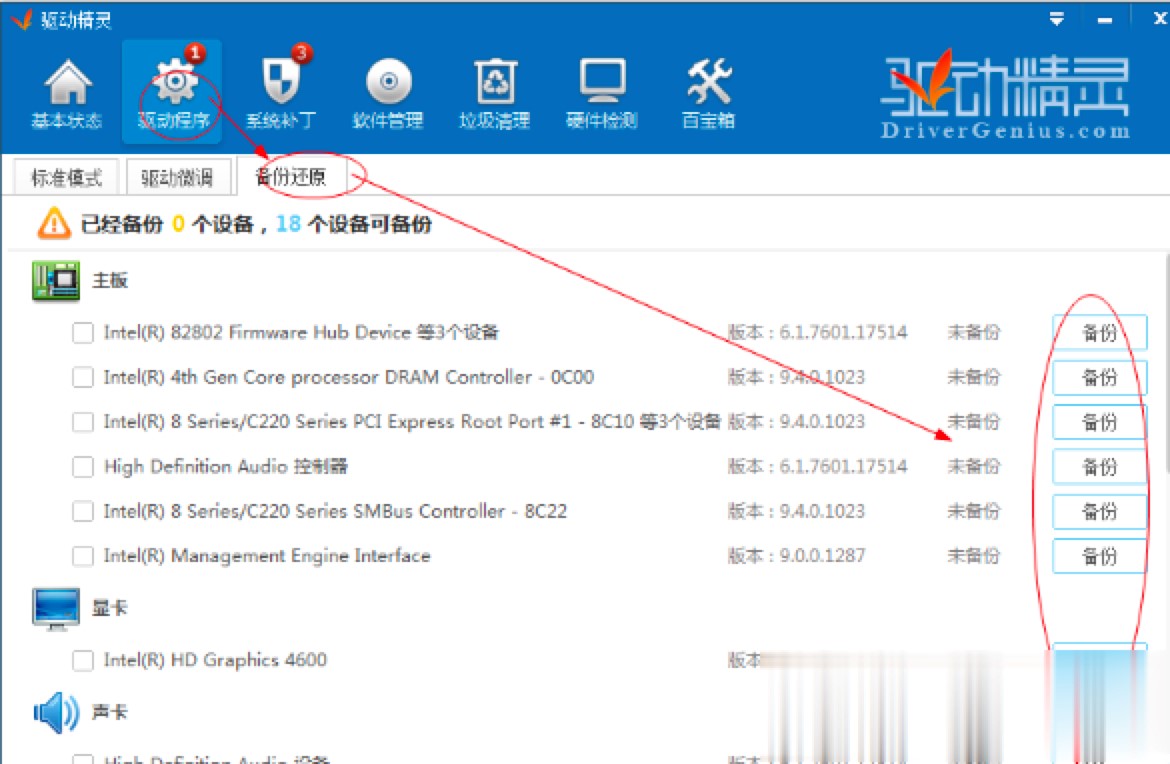This screenshot has height=764, width=1170.
Task: Click the 主板 category label
Action: 110,281
